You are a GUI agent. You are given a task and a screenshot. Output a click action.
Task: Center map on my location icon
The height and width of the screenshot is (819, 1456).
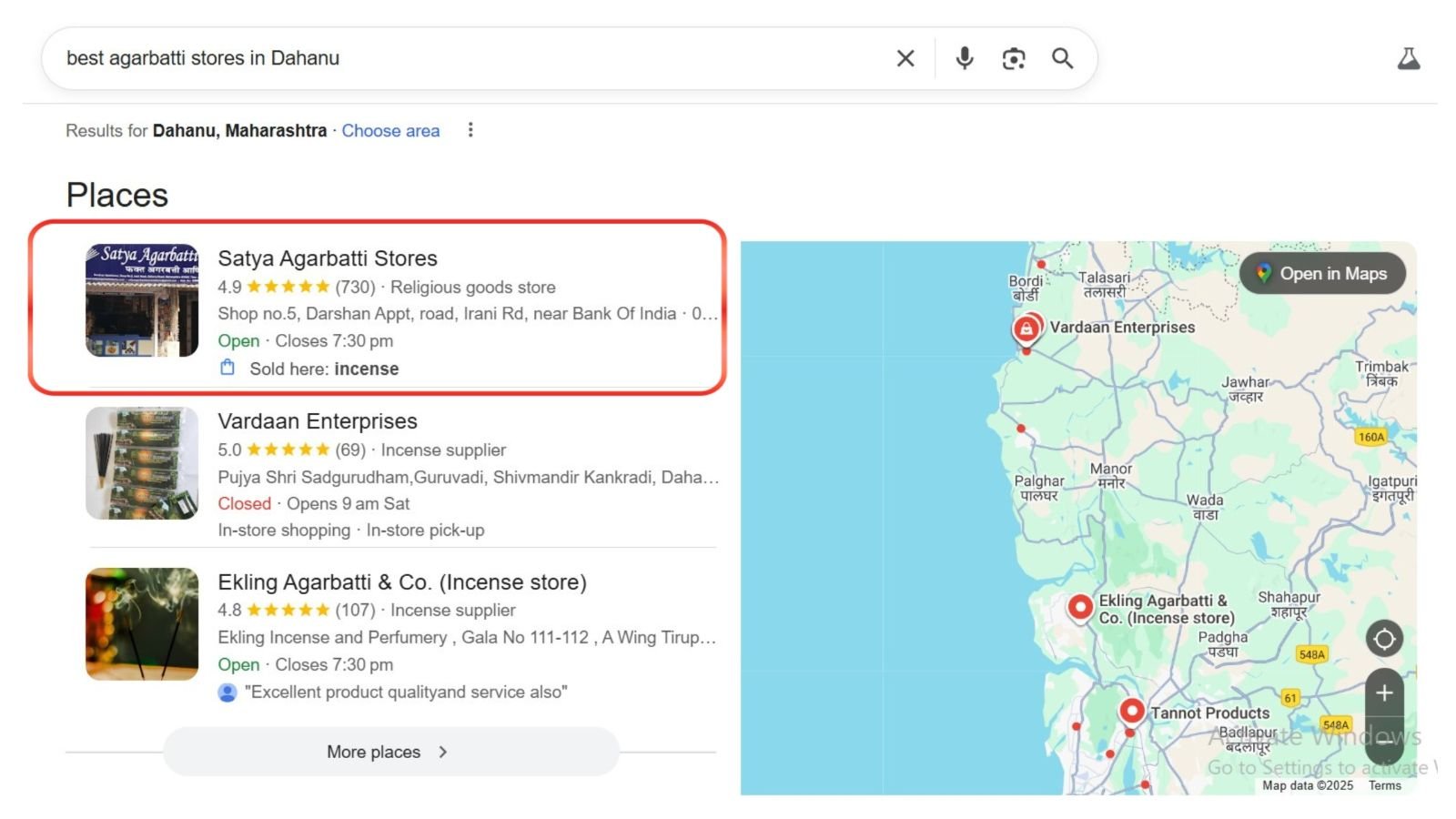tap(1384, 639)
